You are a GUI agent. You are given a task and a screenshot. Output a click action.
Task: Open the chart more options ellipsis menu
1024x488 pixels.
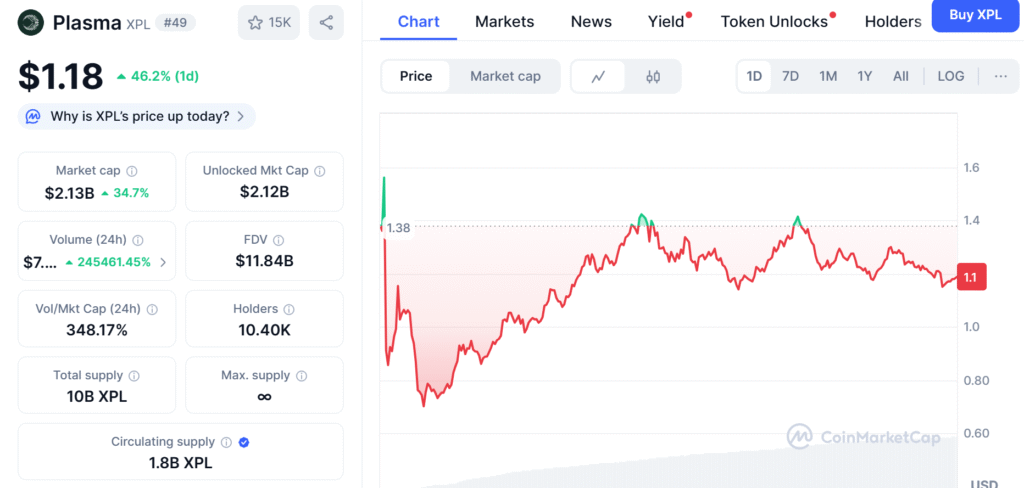point(1000,76)
